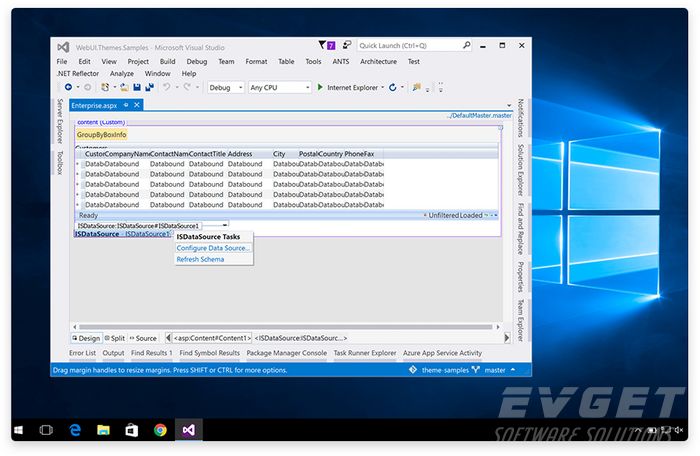Open the Package Manager Console tab
This screenshot has height=456, width=700.
(x=287, y=353)
